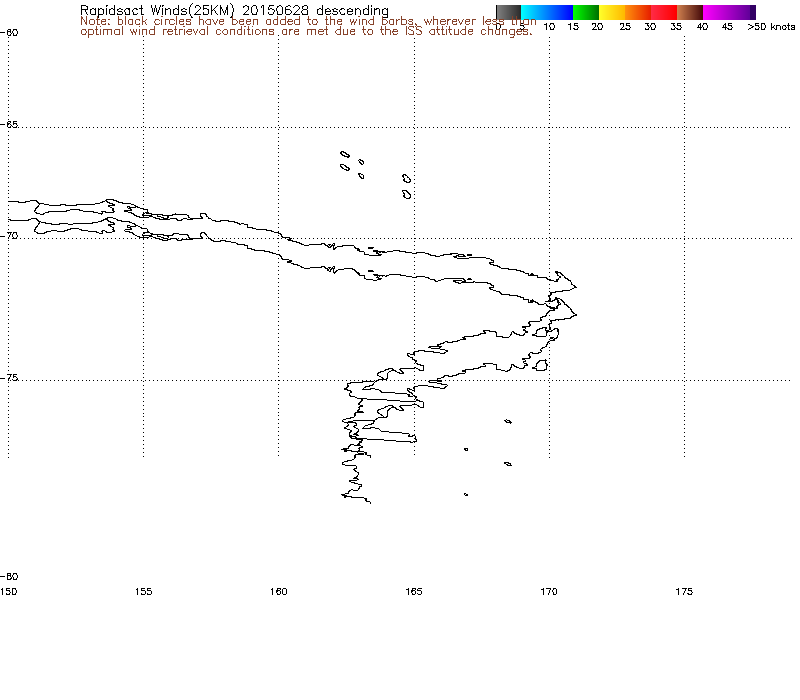Click the '-65' latitude label
Image resolution: width=800 pixels, height=700 pixels.
[x=10, y=124]
